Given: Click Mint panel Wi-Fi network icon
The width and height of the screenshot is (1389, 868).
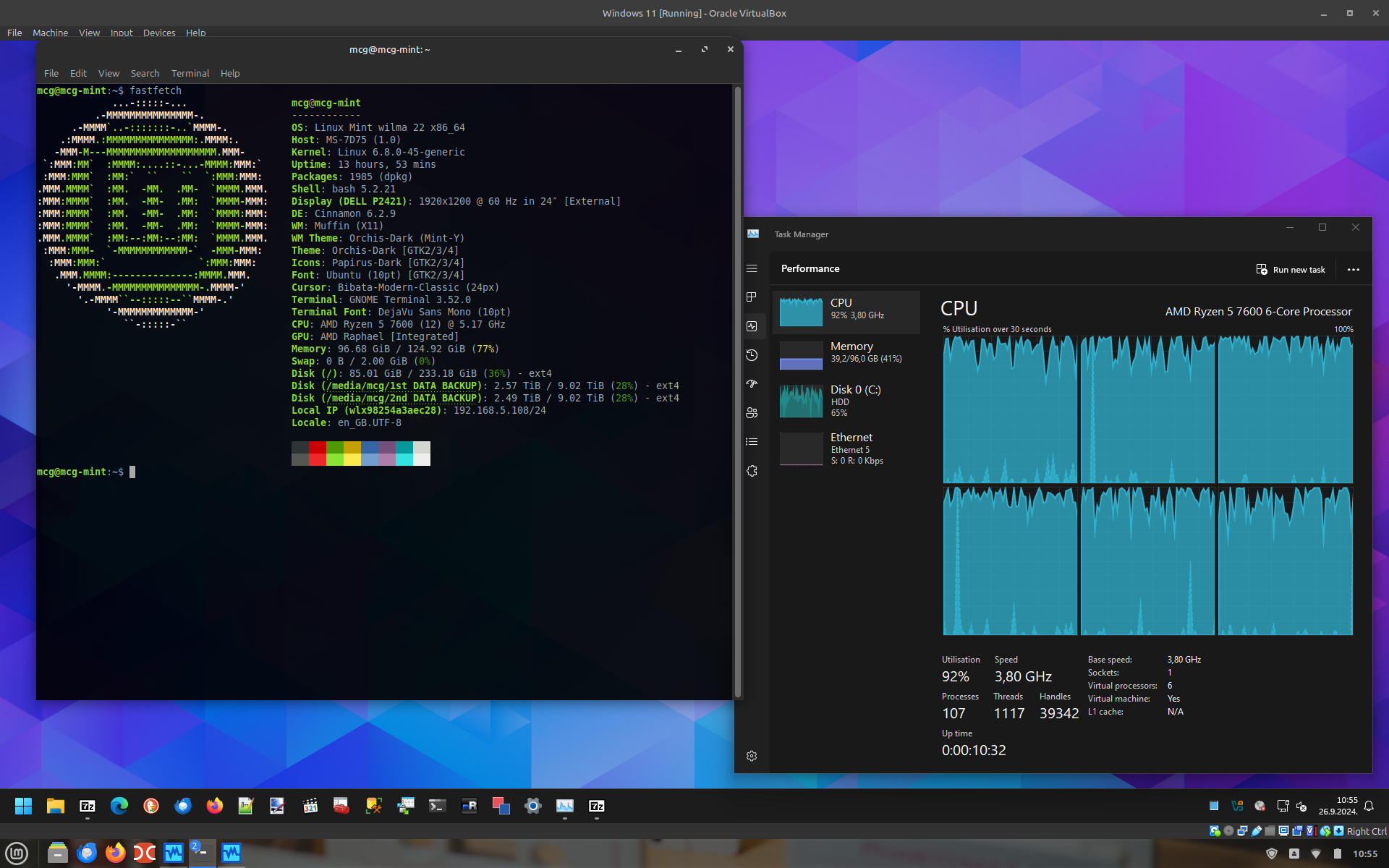Looking at the screenshot, I should (1316, 854).
